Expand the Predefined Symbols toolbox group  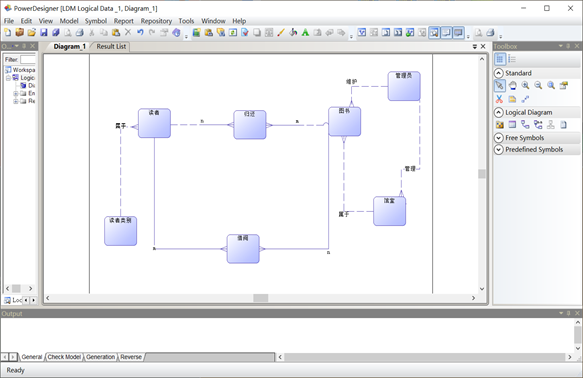pos(499,149)
